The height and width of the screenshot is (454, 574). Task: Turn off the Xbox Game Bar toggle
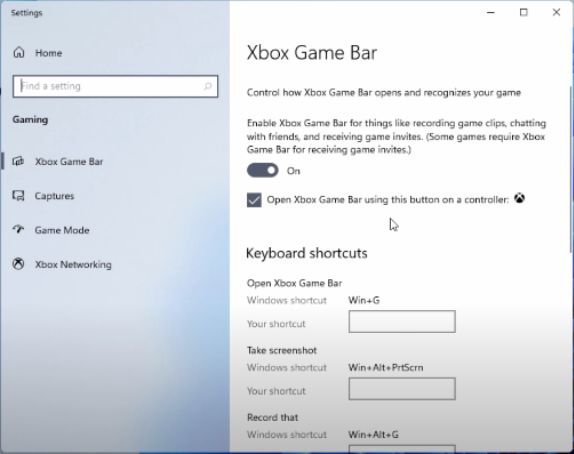pos(262,171)
